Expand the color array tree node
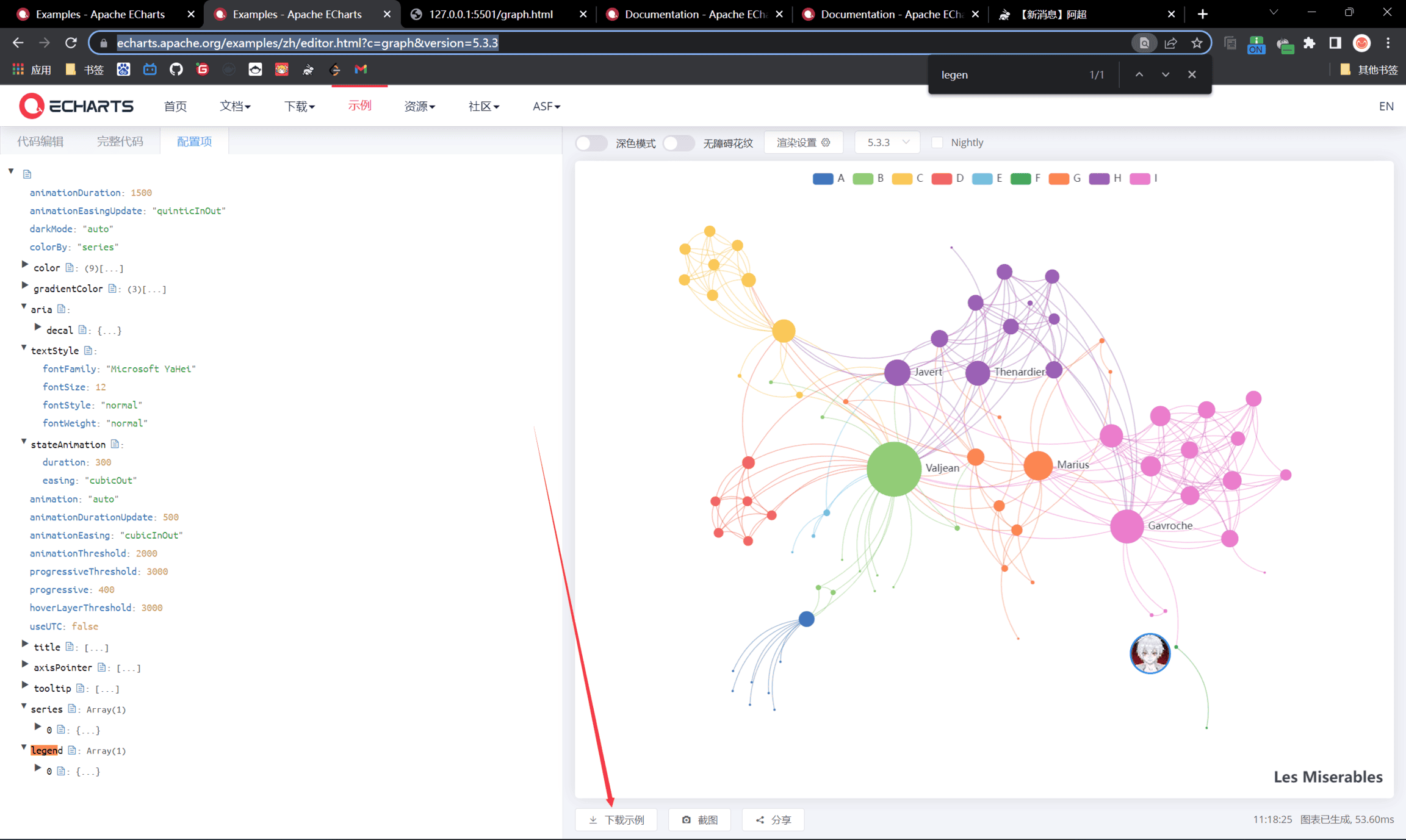1406x840 pixels. 25,265
